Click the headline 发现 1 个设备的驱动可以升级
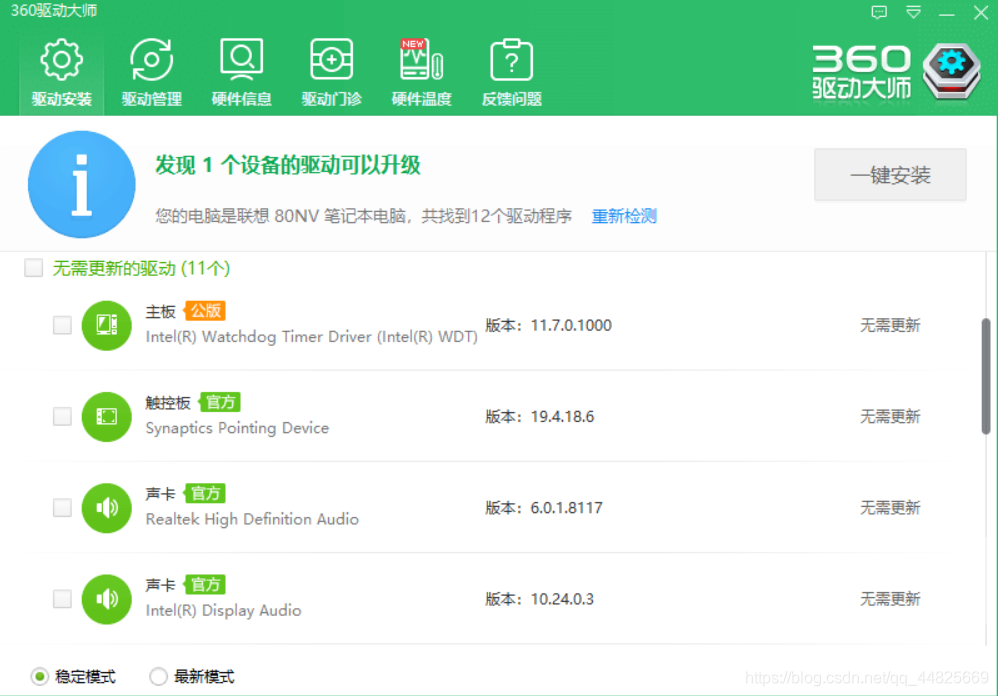Screen dimensions: 998x696 [x=288, y=165]
